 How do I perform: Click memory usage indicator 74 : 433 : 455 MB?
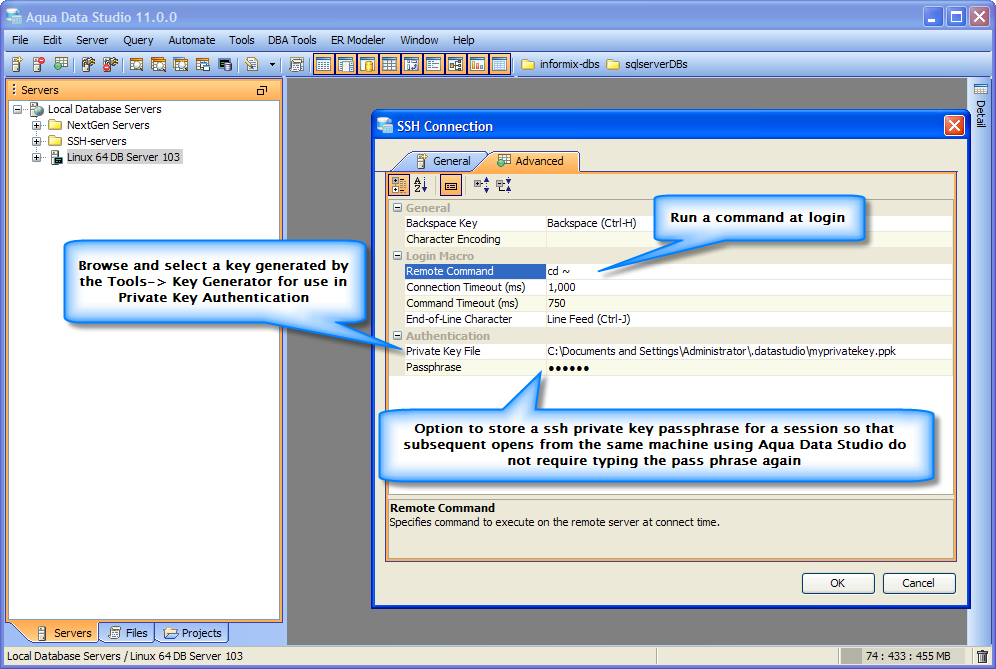click(905, 656)
